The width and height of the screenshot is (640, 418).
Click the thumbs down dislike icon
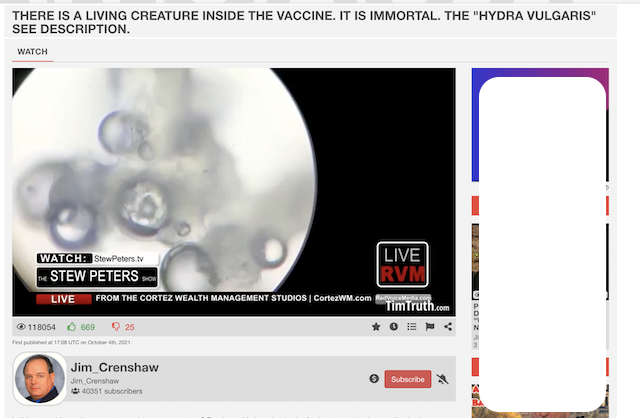pyautogui.click(x=116, y=327)
